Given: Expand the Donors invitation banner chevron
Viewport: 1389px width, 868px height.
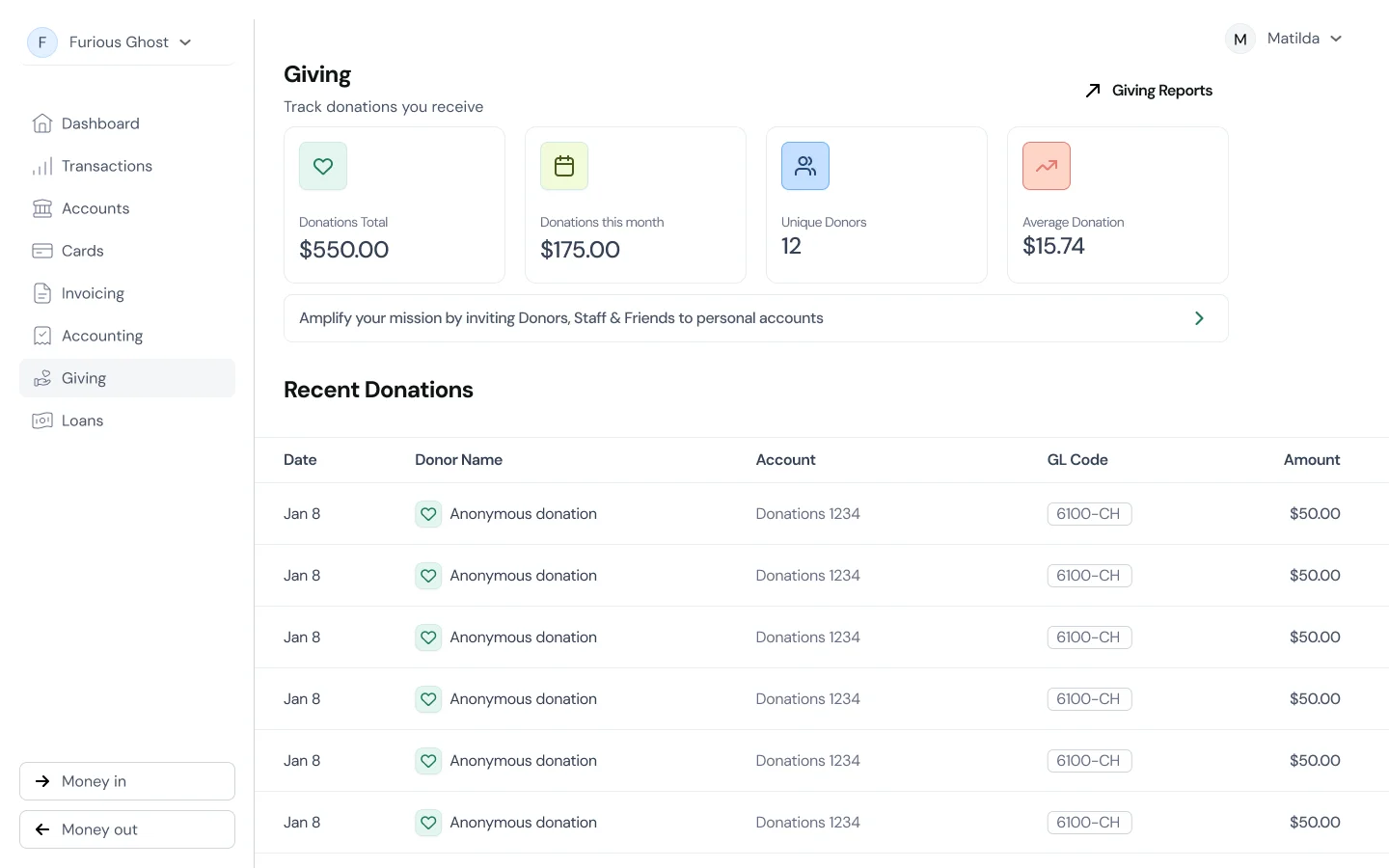Looking at the screenshot, I should coord(1199,318).
